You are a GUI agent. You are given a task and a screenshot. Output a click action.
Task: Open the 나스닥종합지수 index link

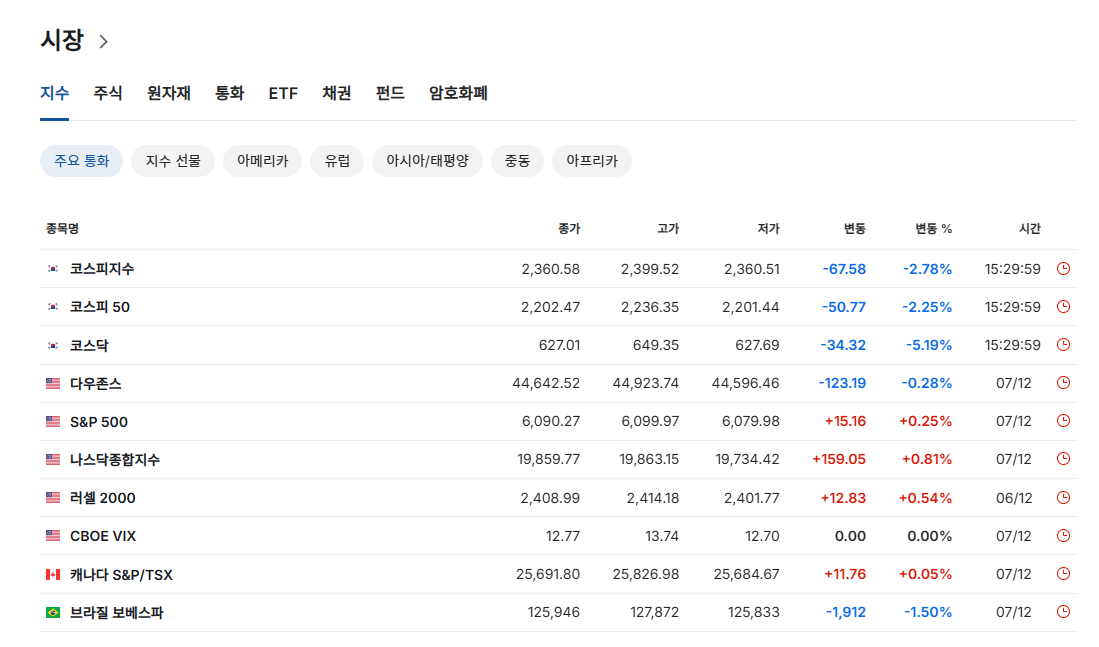pyautogui.click(x=115, y=460)
